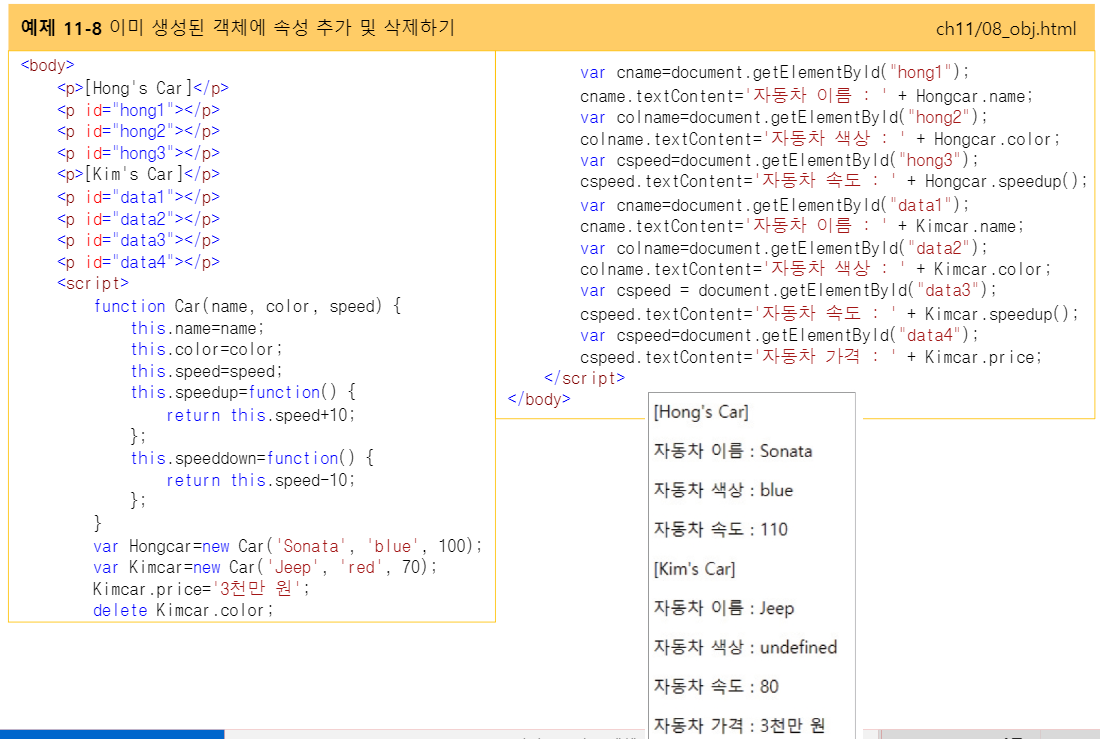Click the line 'function Car(name, color, speed) {'
This screenshot has width=1100, height=739.
[248, 306]
